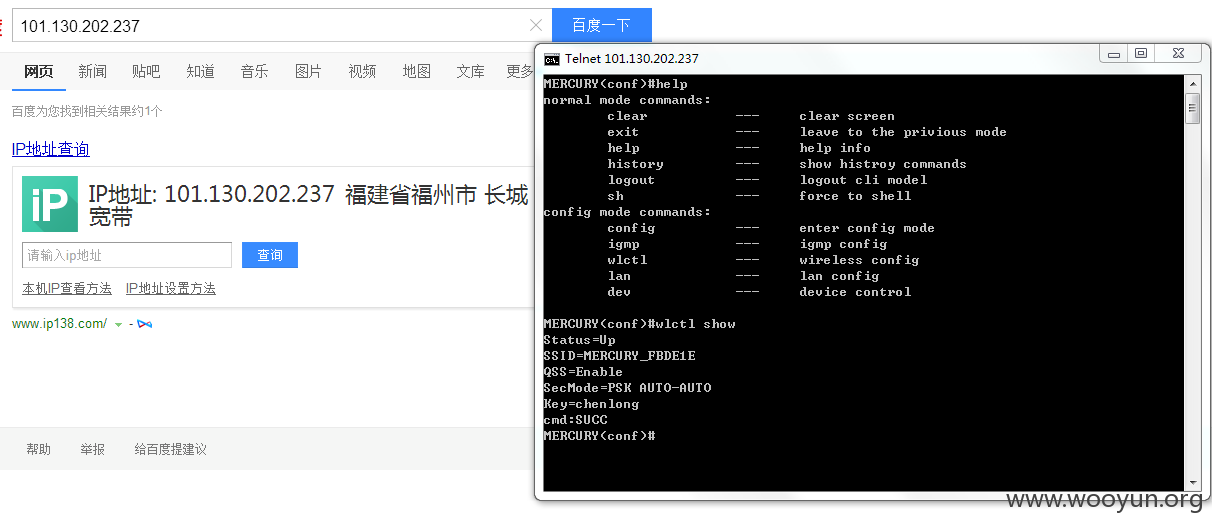Open the IP地址查询 result link
Viewport: 1212px width, 528px height.
(x=51, y=149)
